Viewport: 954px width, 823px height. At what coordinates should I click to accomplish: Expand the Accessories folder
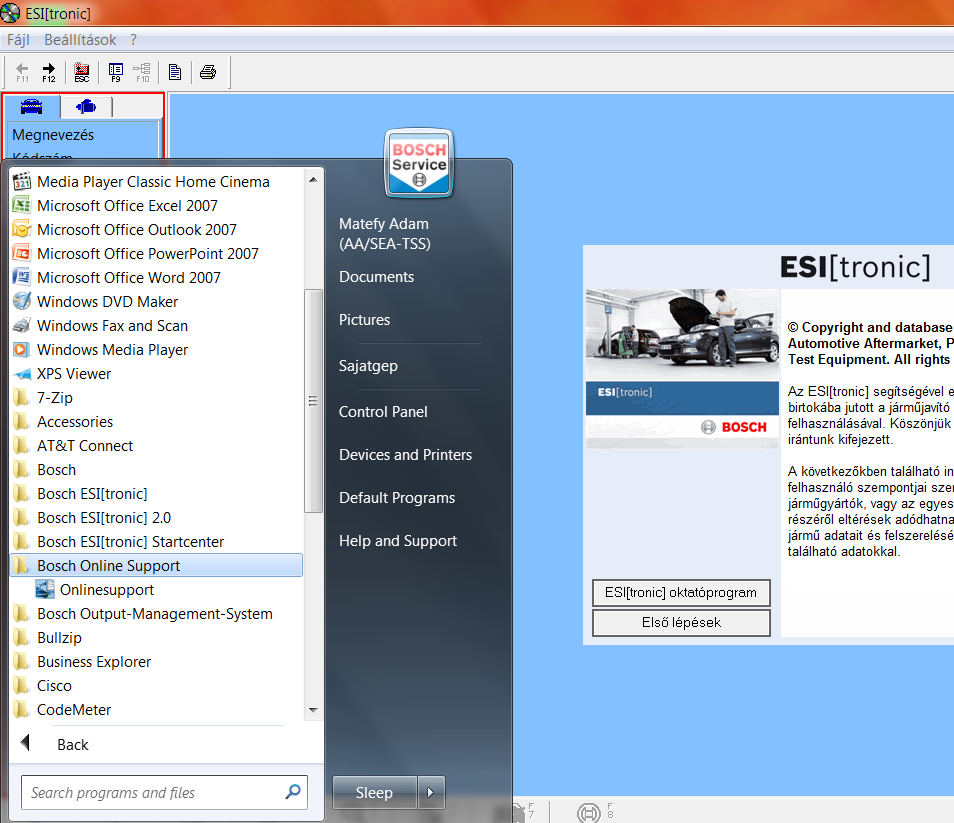click(x=156, y=422)
